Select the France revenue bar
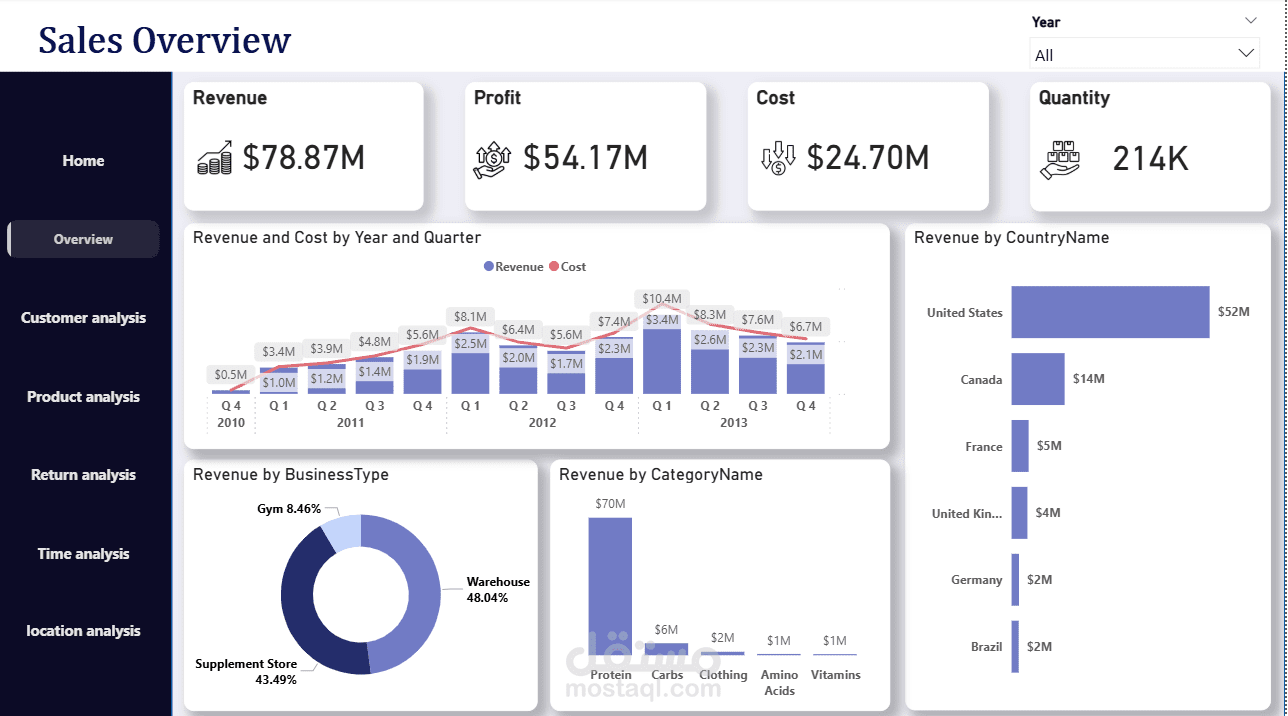The height and width of the screenshot is (716, 1288). pos(1019,446)
